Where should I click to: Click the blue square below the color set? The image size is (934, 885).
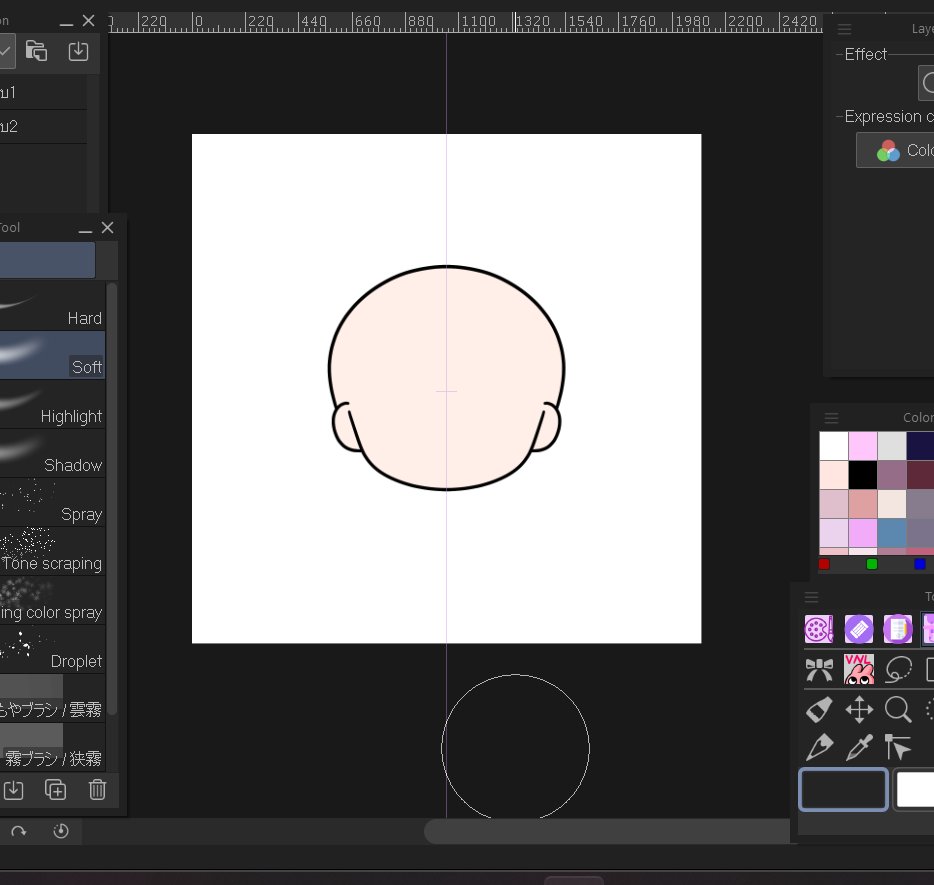click(920, 564)
